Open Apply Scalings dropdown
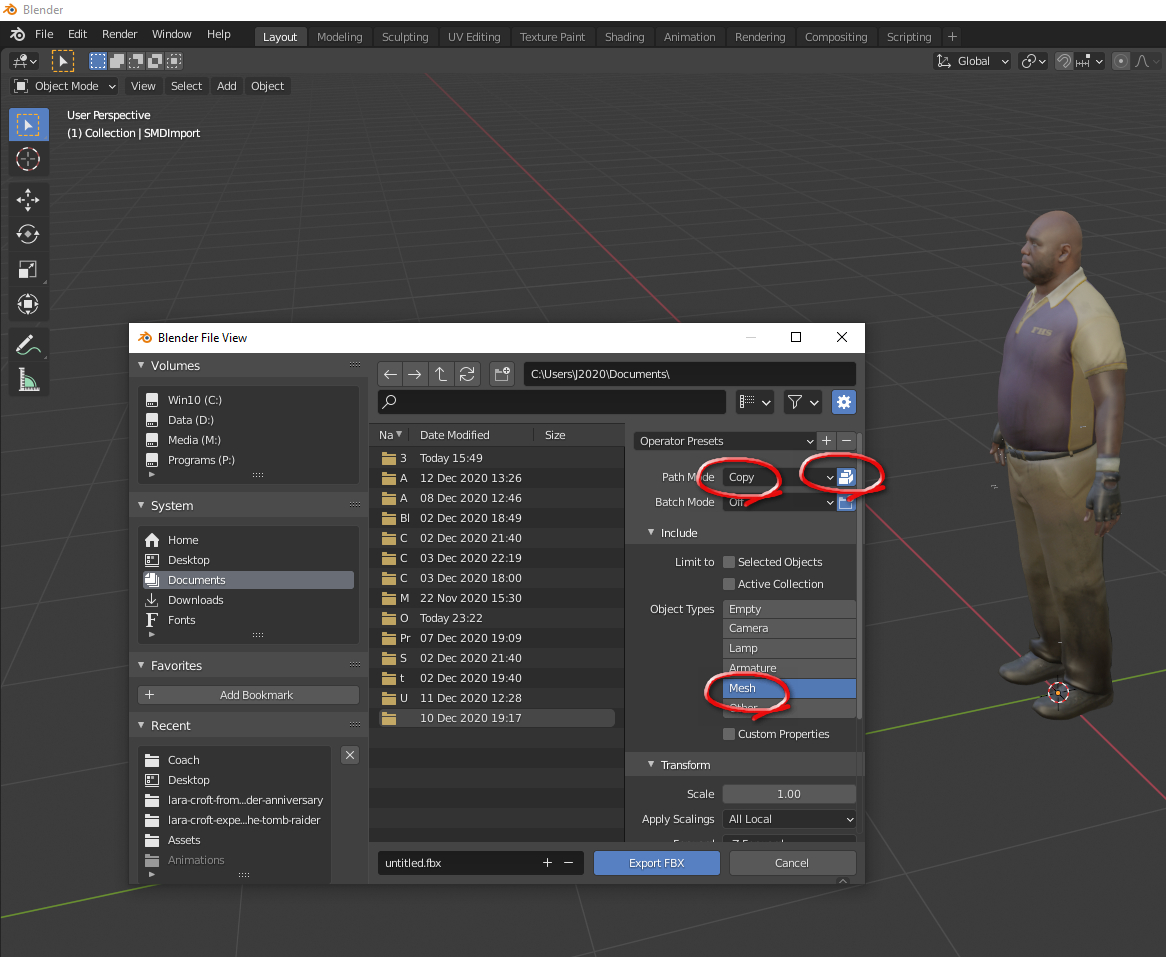Viewport: 1166px width, 957px height. tap(789, 819)
